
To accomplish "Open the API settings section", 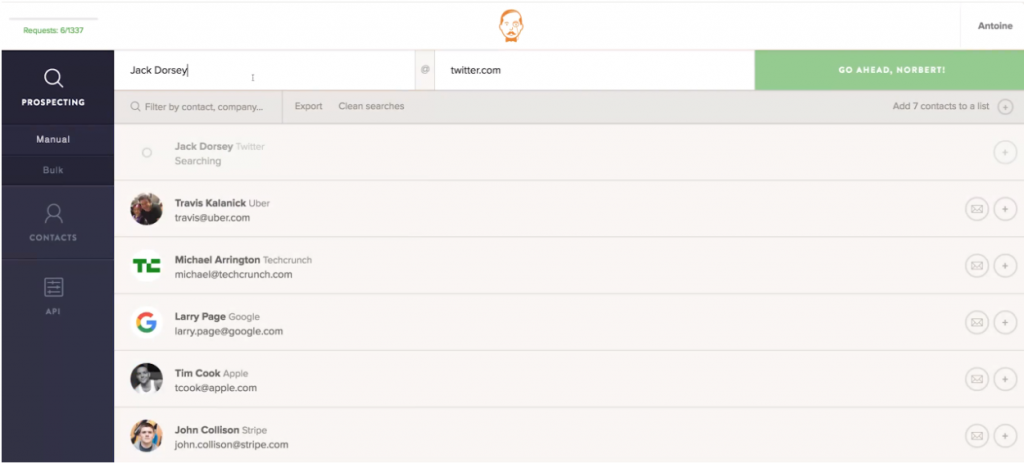I will [x=53, y=296].
